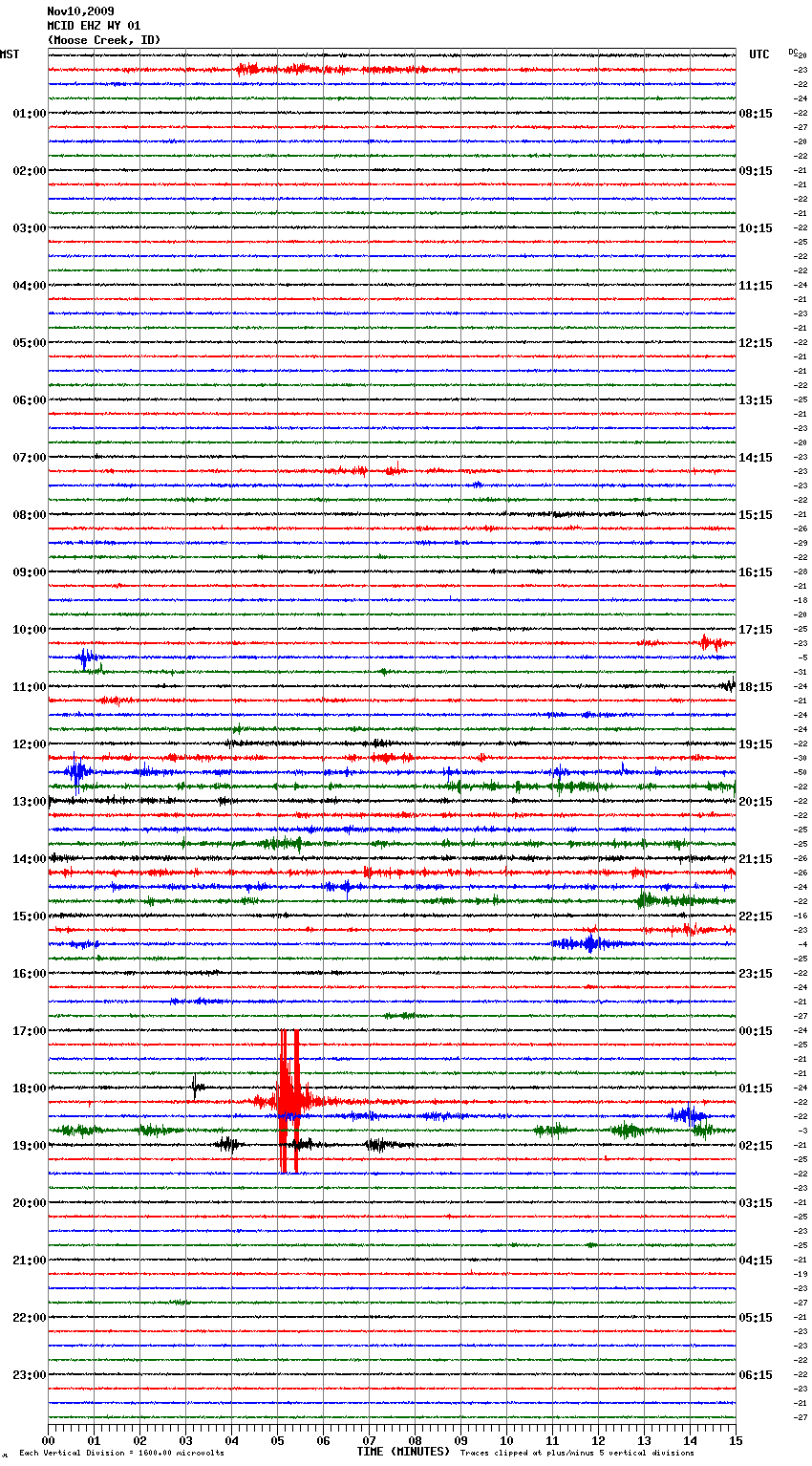Image resolution: width=812 pixels, height=1466 pixels.
Task: Select the 23:15 UTC row label
Action: pyautogui.click(x=756, y=974)
